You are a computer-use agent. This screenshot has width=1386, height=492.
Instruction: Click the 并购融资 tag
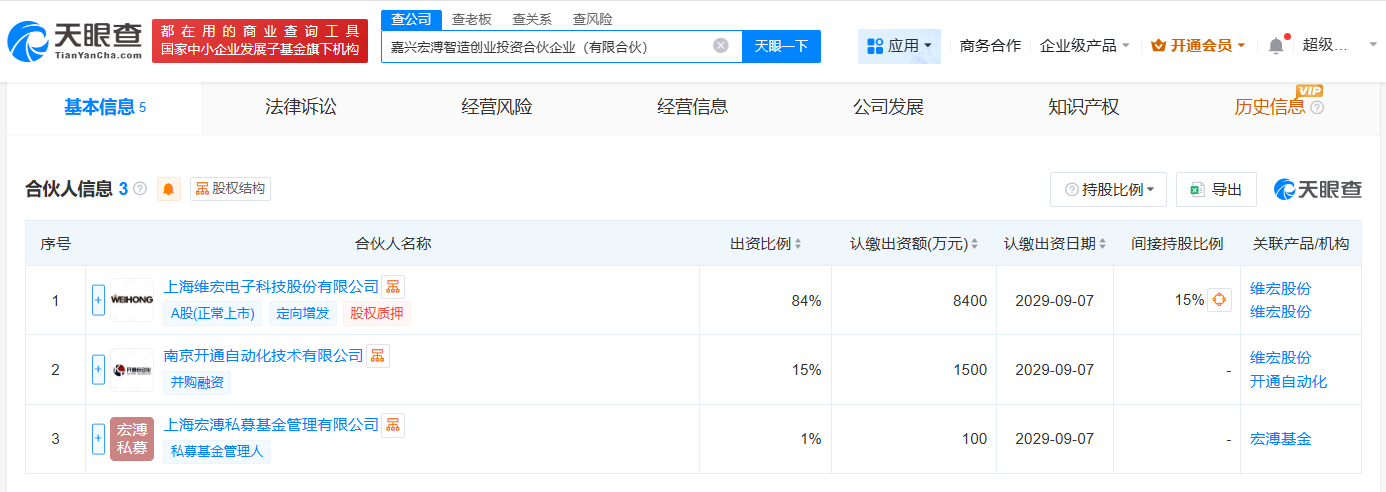click(x=197, y=382)
